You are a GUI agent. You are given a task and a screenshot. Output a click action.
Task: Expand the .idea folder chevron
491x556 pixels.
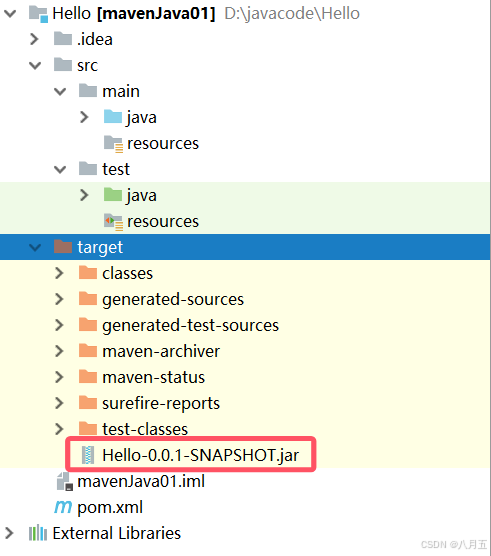click(x=34, y=39)
